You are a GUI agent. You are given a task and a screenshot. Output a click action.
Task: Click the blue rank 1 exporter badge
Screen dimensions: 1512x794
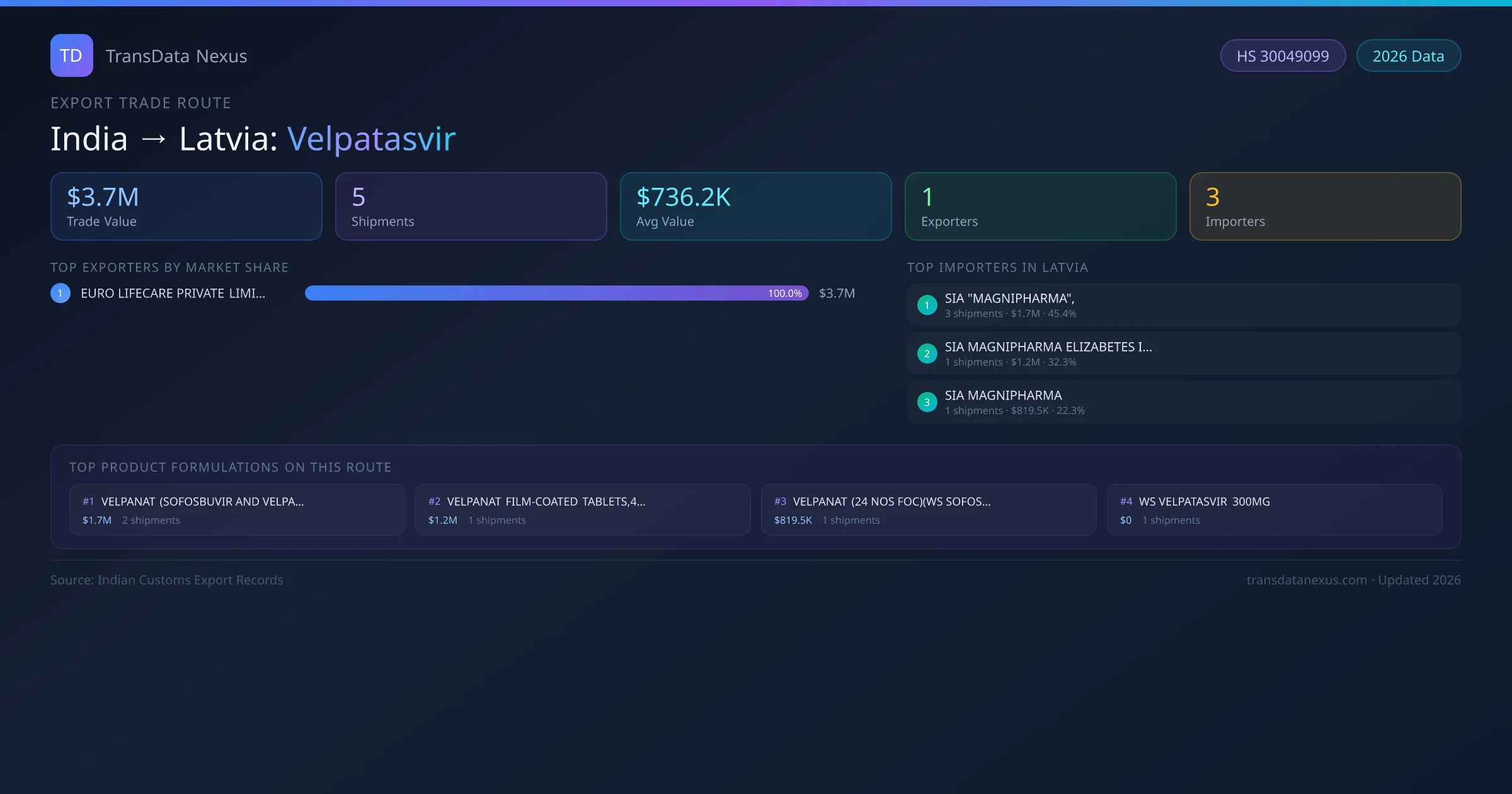60,293
